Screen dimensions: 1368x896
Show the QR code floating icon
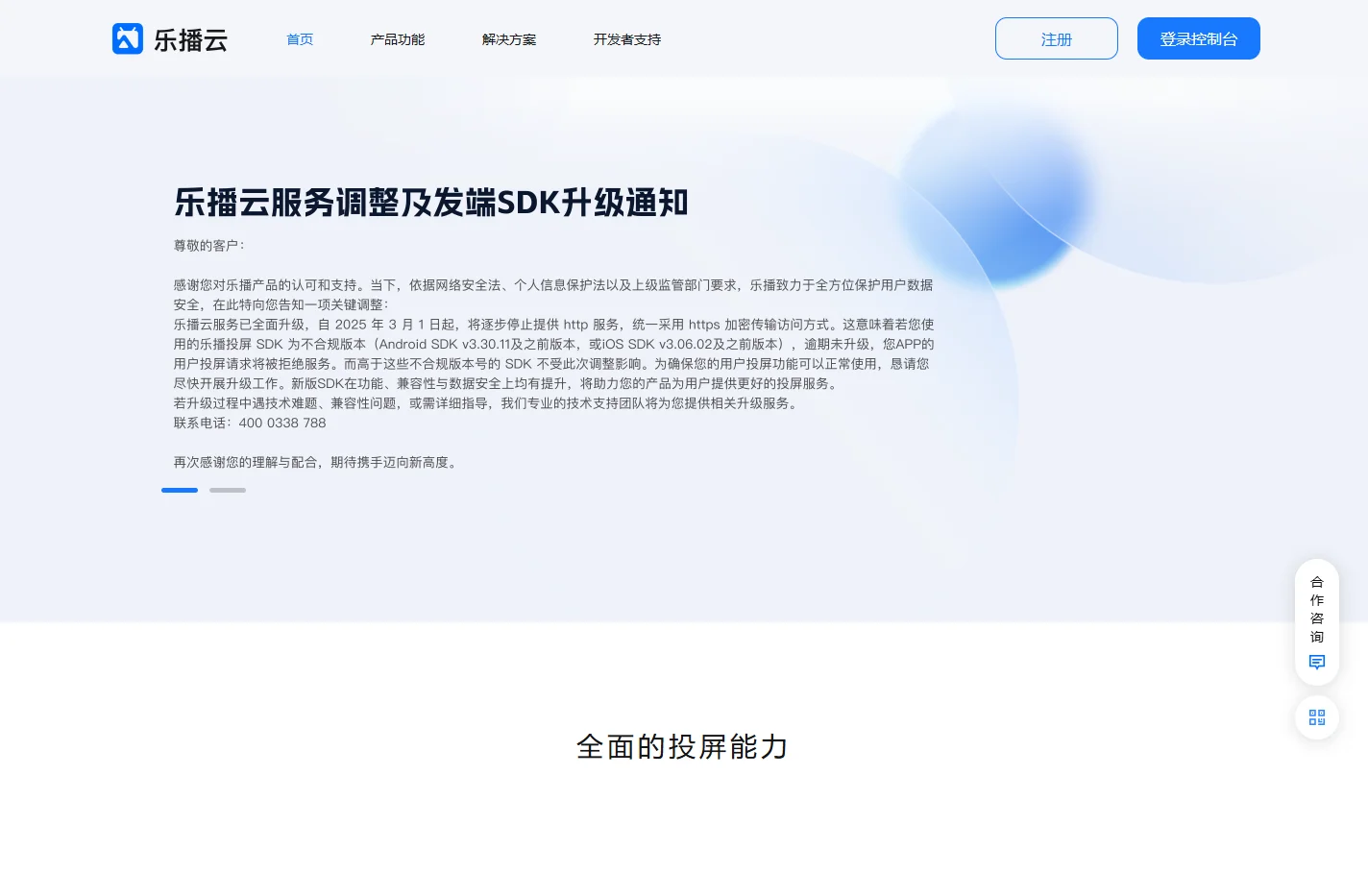(x=1317, y=717)
